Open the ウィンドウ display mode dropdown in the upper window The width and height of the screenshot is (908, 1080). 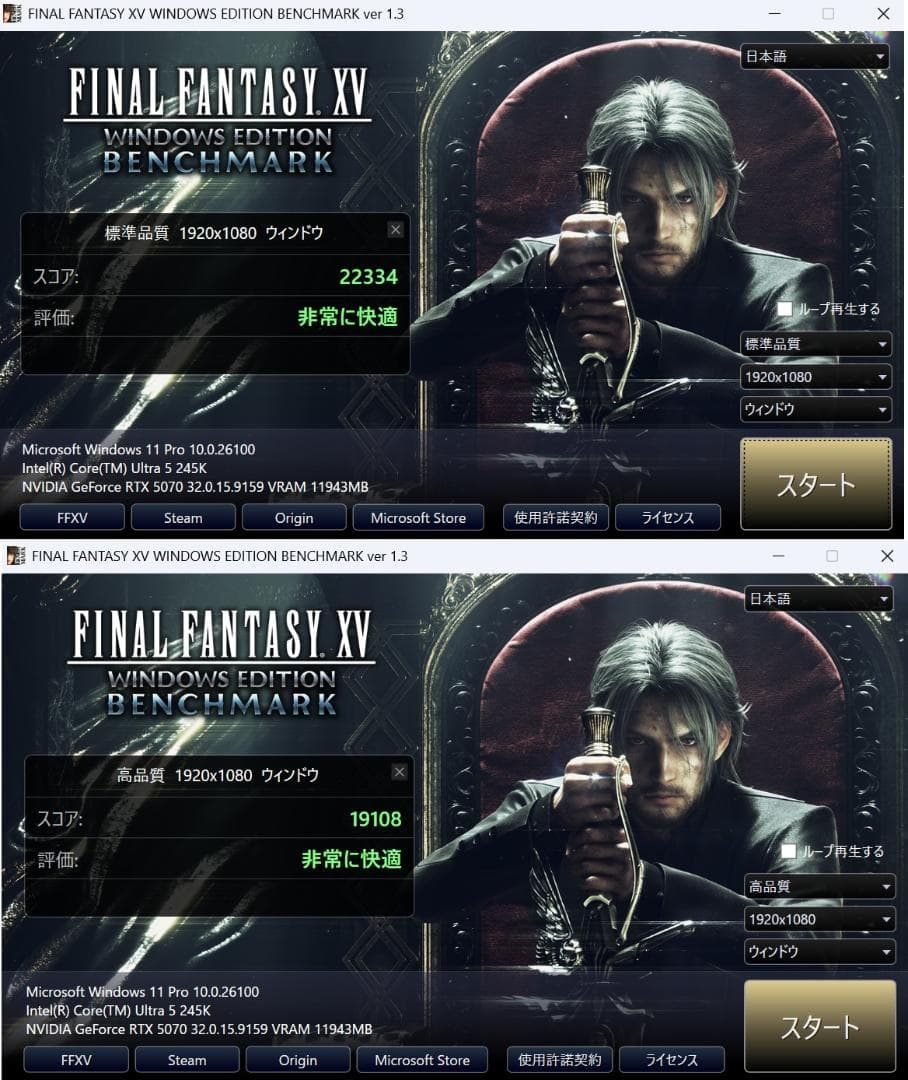[x=816, y=409]
